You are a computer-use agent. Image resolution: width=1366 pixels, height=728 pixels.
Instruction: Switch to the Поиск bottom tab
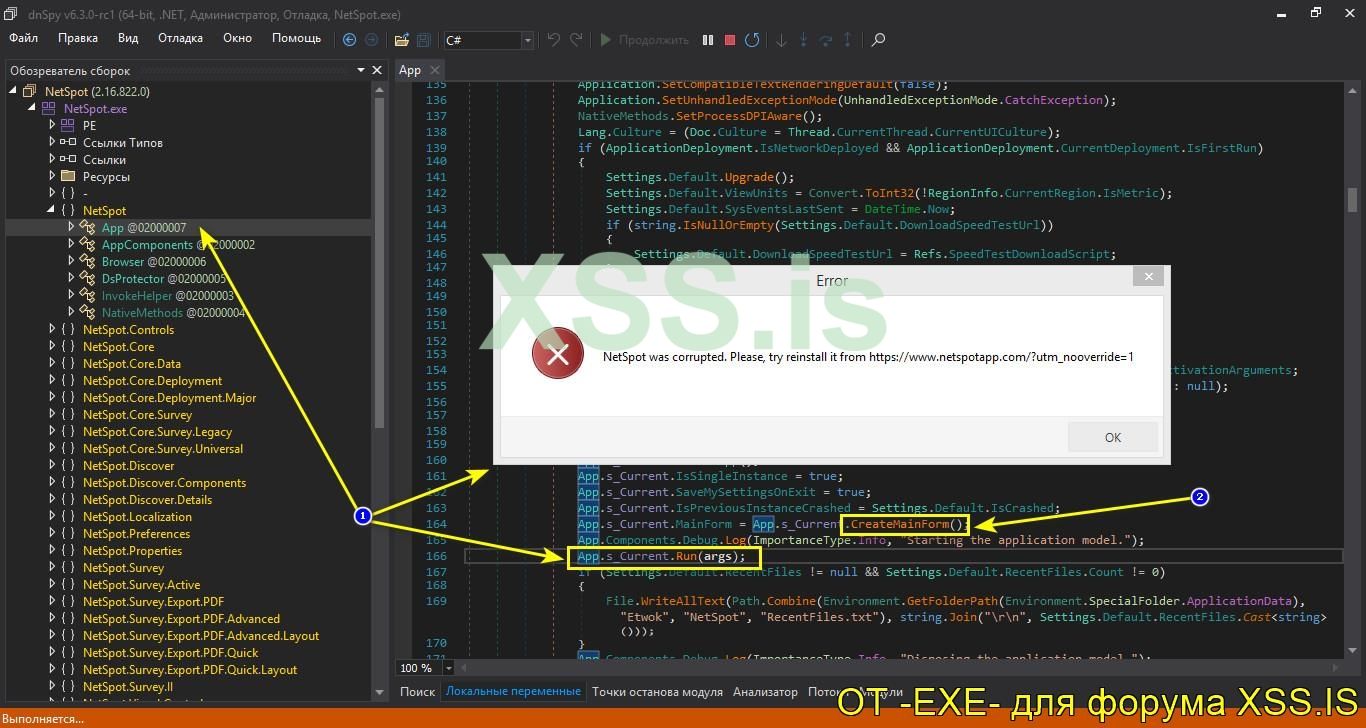pos(418,691)
